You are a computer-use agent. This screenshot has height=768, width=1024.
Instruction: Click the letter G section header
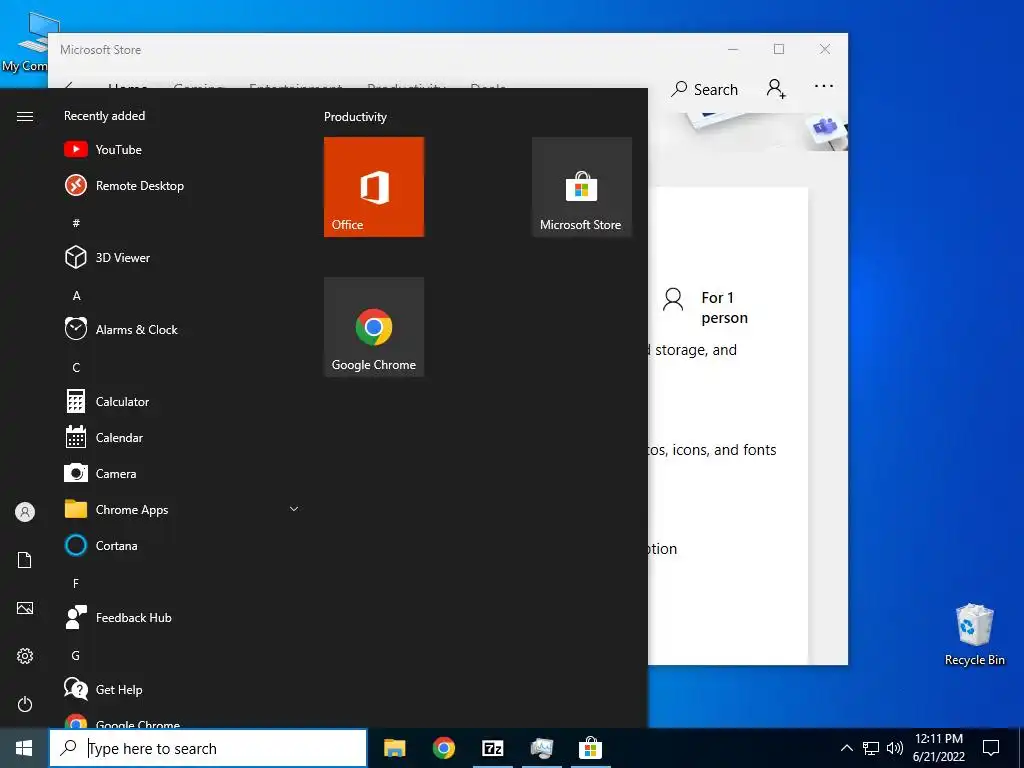76,655
